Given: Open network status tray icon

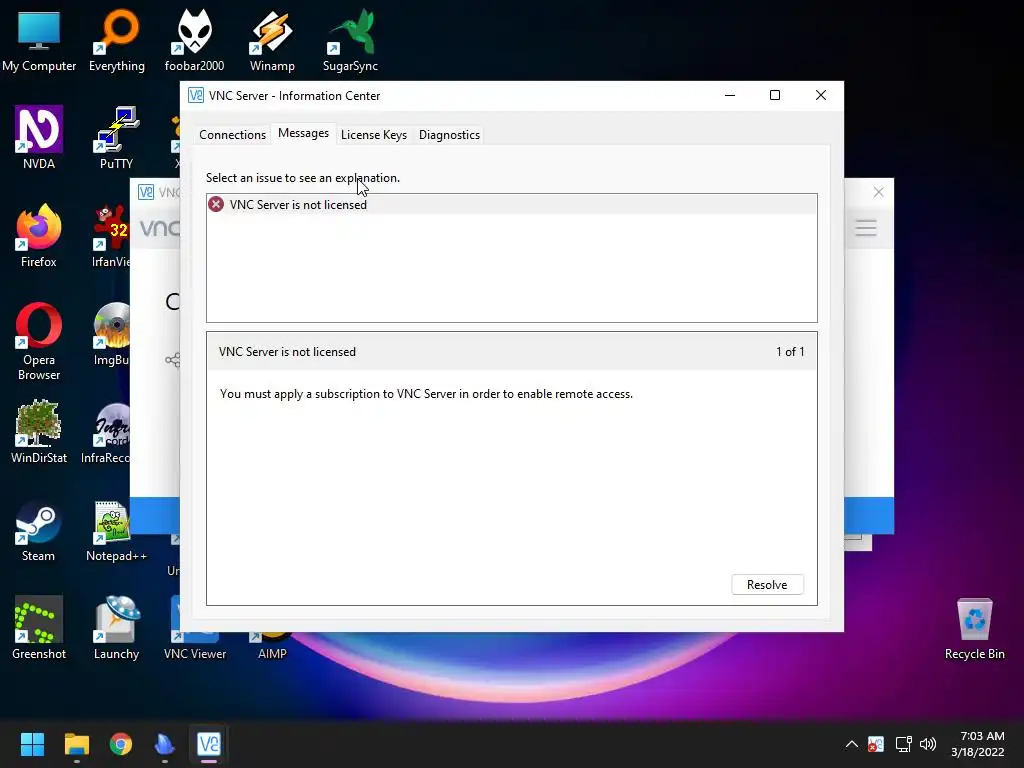Looking at the screenshot, I should pyautogui.click(x=903, y=744).
